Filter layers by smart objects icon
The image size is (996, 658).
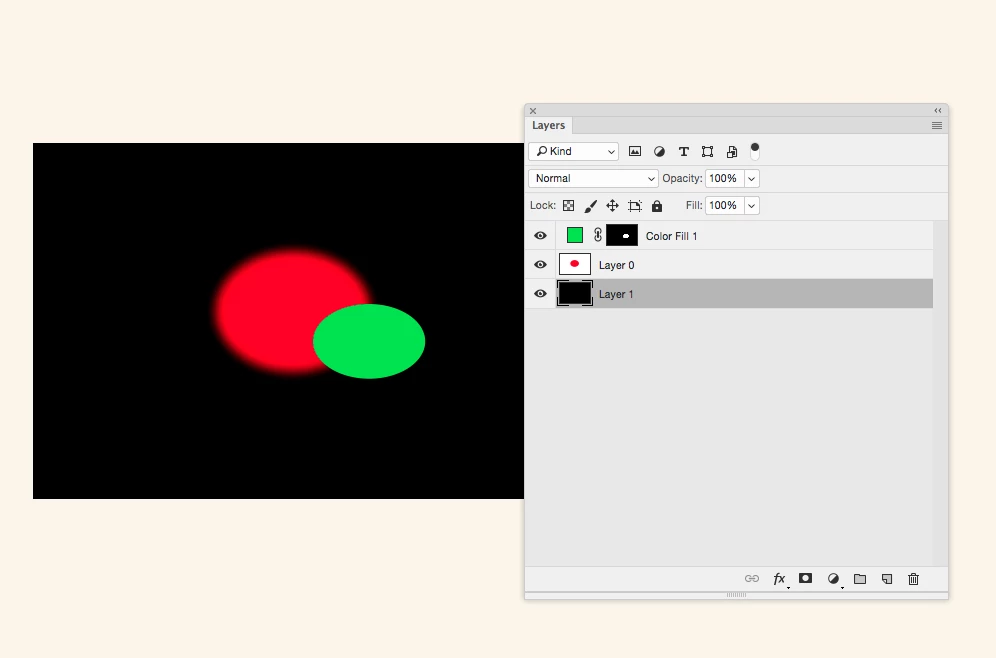[x=732, y=151]
